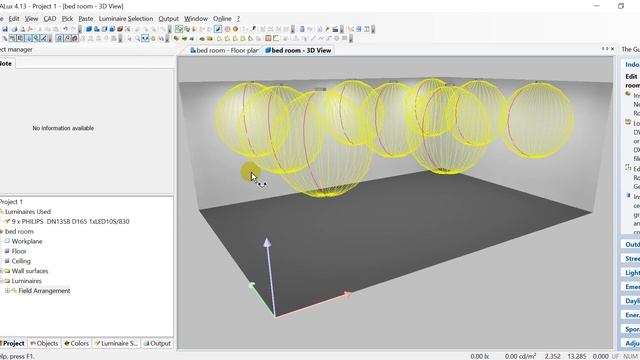This screenshot has height=360, width=640.
Task: Click the magnifier zoom icon
Action: tap(138, 38)
